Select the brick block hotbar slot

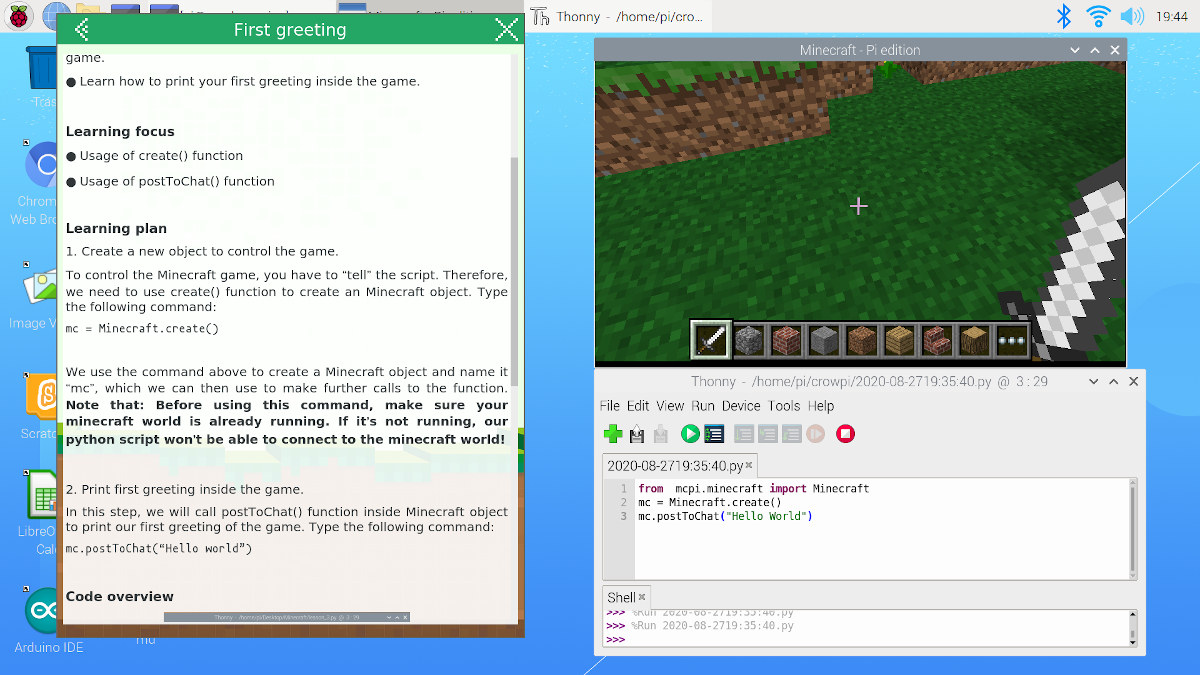pyautogui.click(x=786, y=341)
